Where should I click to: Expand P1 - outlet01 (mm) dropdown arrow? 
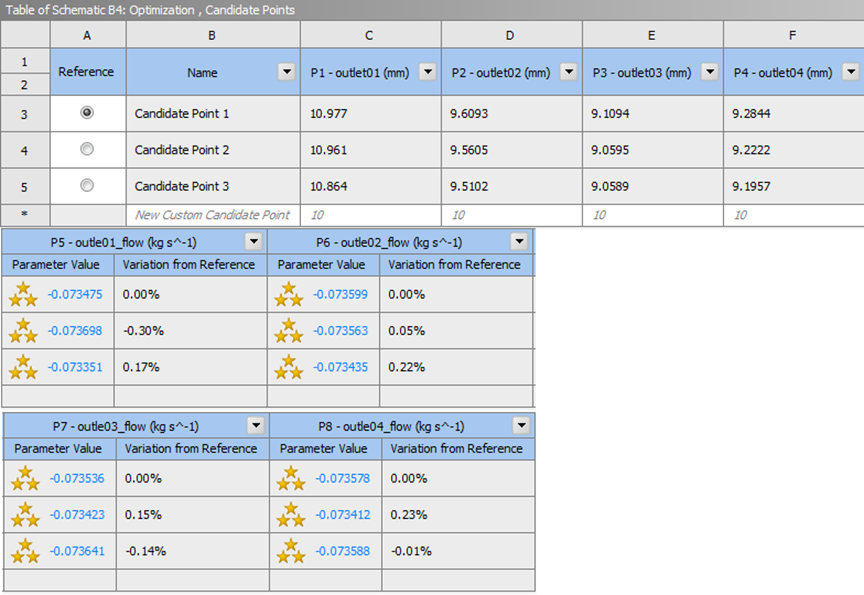428,72
